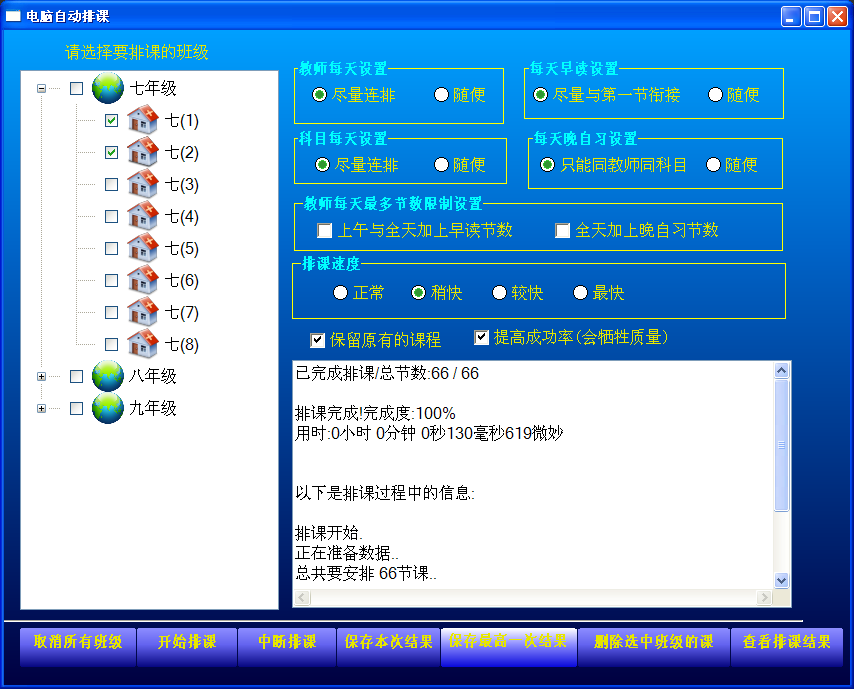854x689 pixels.
Task: Click the house icon beside 七(4)
Action: coord(143,217)
